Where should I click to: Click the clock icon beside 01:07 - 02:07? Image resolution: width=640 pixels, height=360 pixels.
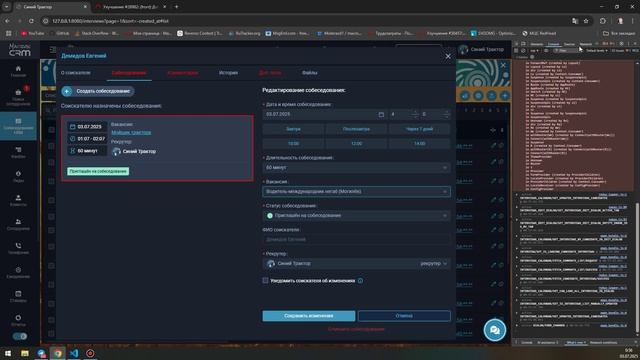click(73, 139)
